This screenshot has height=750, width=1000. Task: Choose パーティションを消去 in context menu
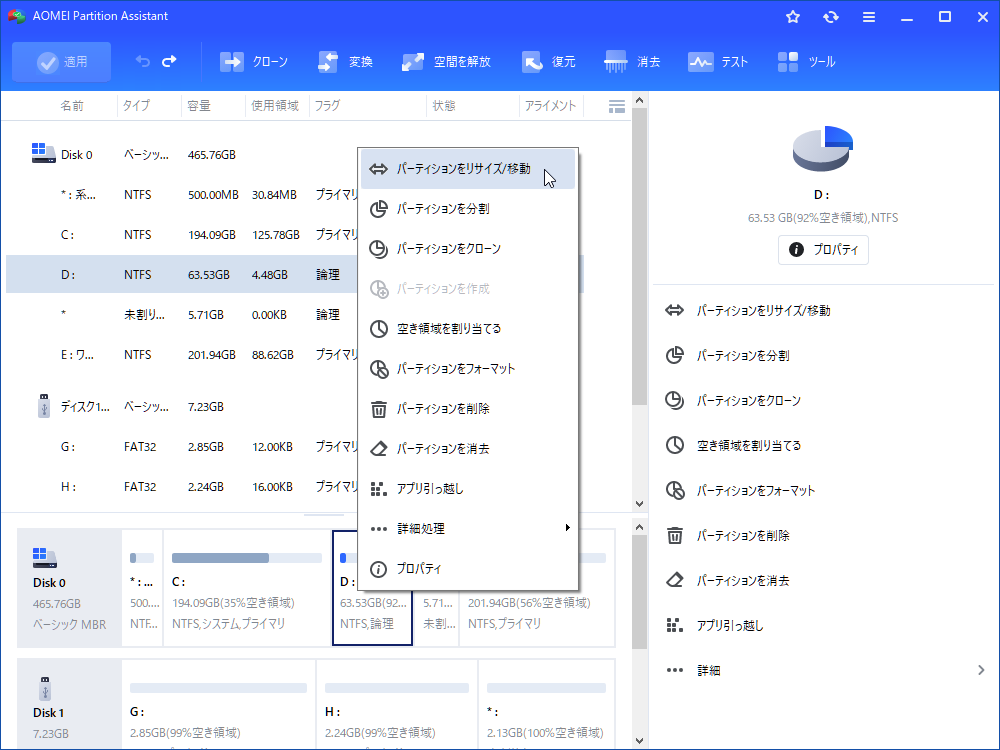pyautogui.click(x=468, y=448)
